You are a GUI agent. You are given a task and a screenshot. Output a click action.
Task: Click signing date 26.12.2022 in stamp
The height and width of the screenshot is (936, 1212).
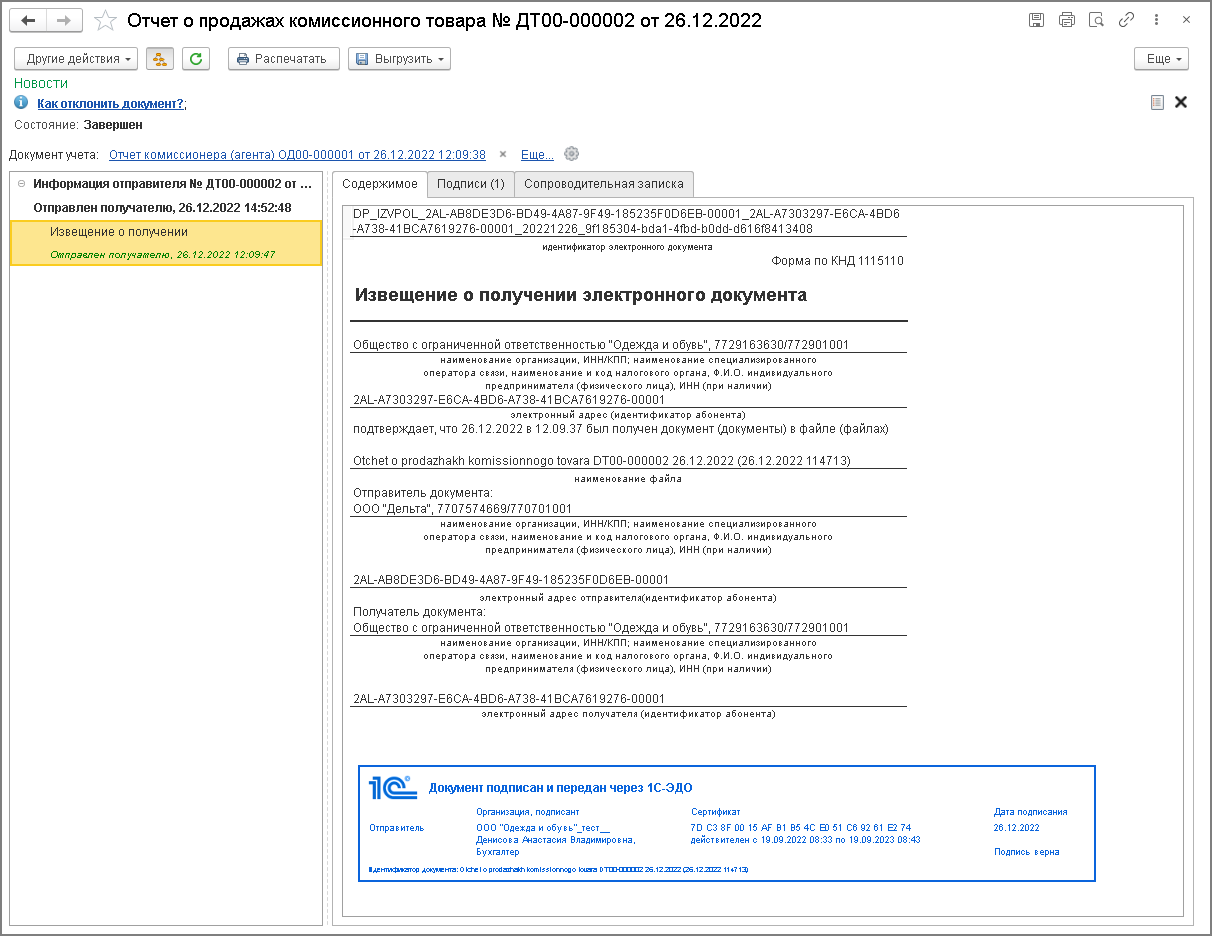[x=1016, y=828]
